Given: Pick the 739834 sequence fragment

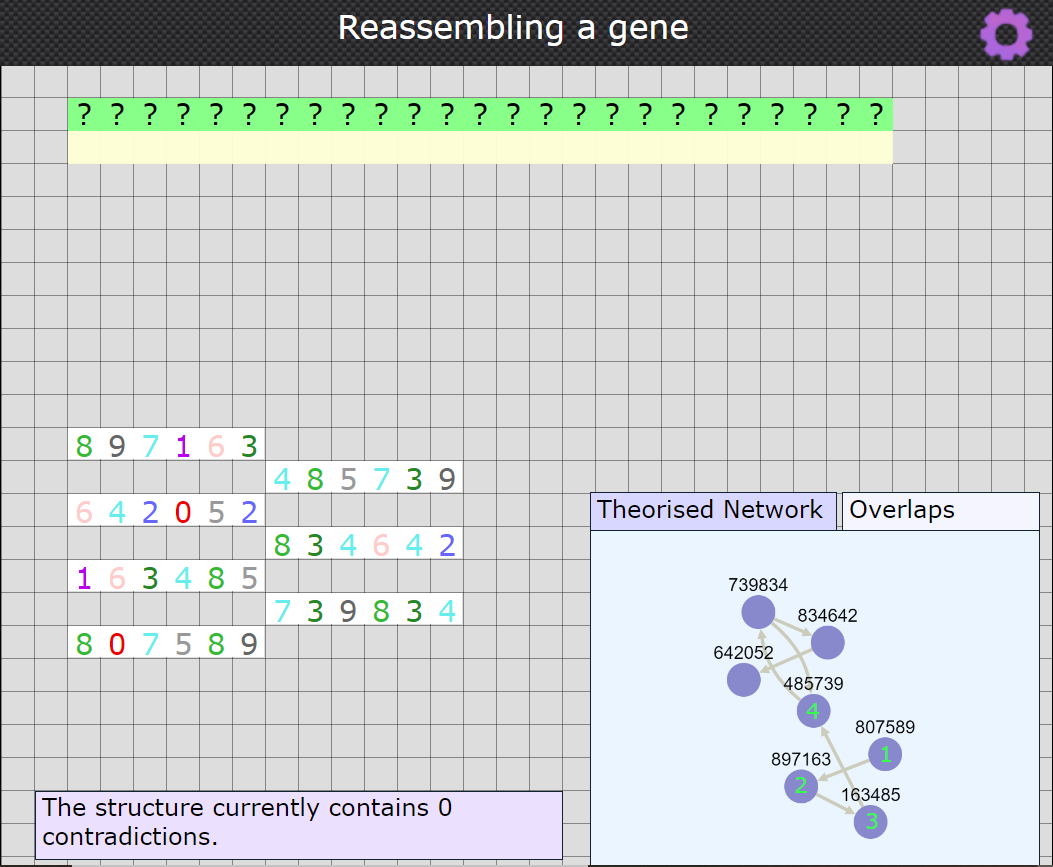Looking at the screenshot, I should [365, 611].
